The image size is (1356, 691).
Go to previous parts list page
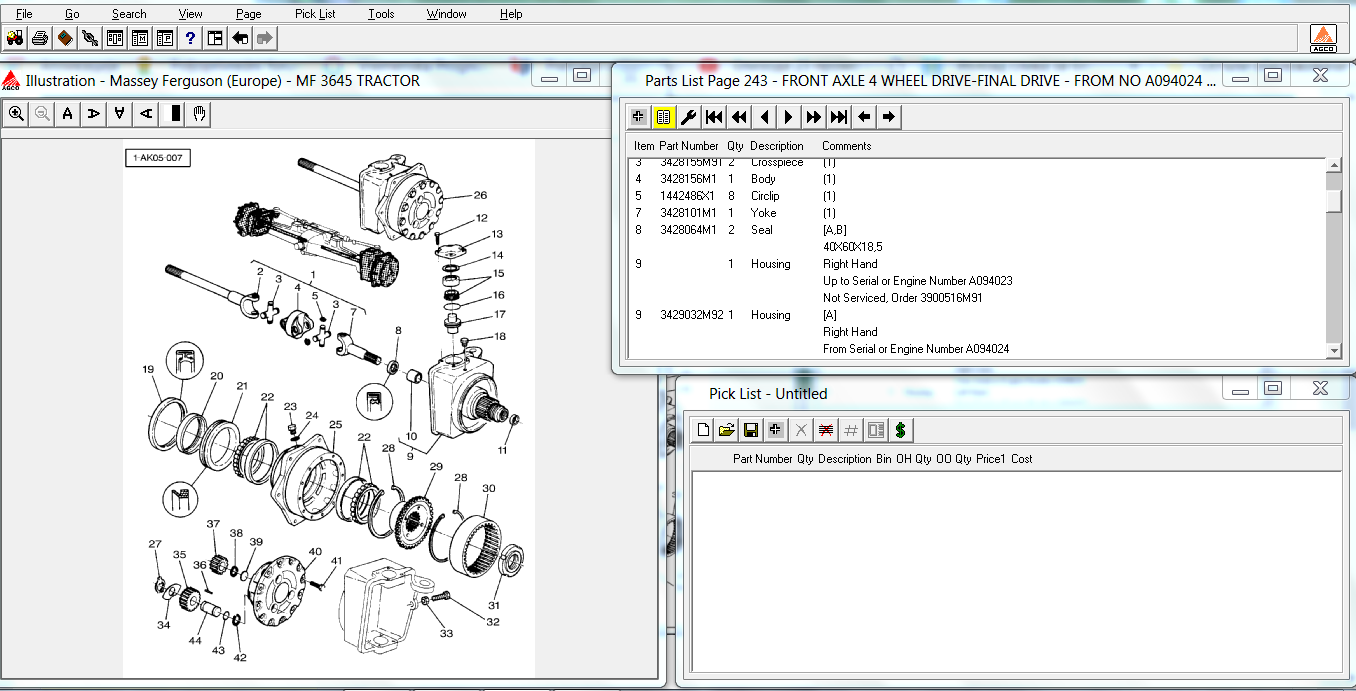[x=764, y=117]
